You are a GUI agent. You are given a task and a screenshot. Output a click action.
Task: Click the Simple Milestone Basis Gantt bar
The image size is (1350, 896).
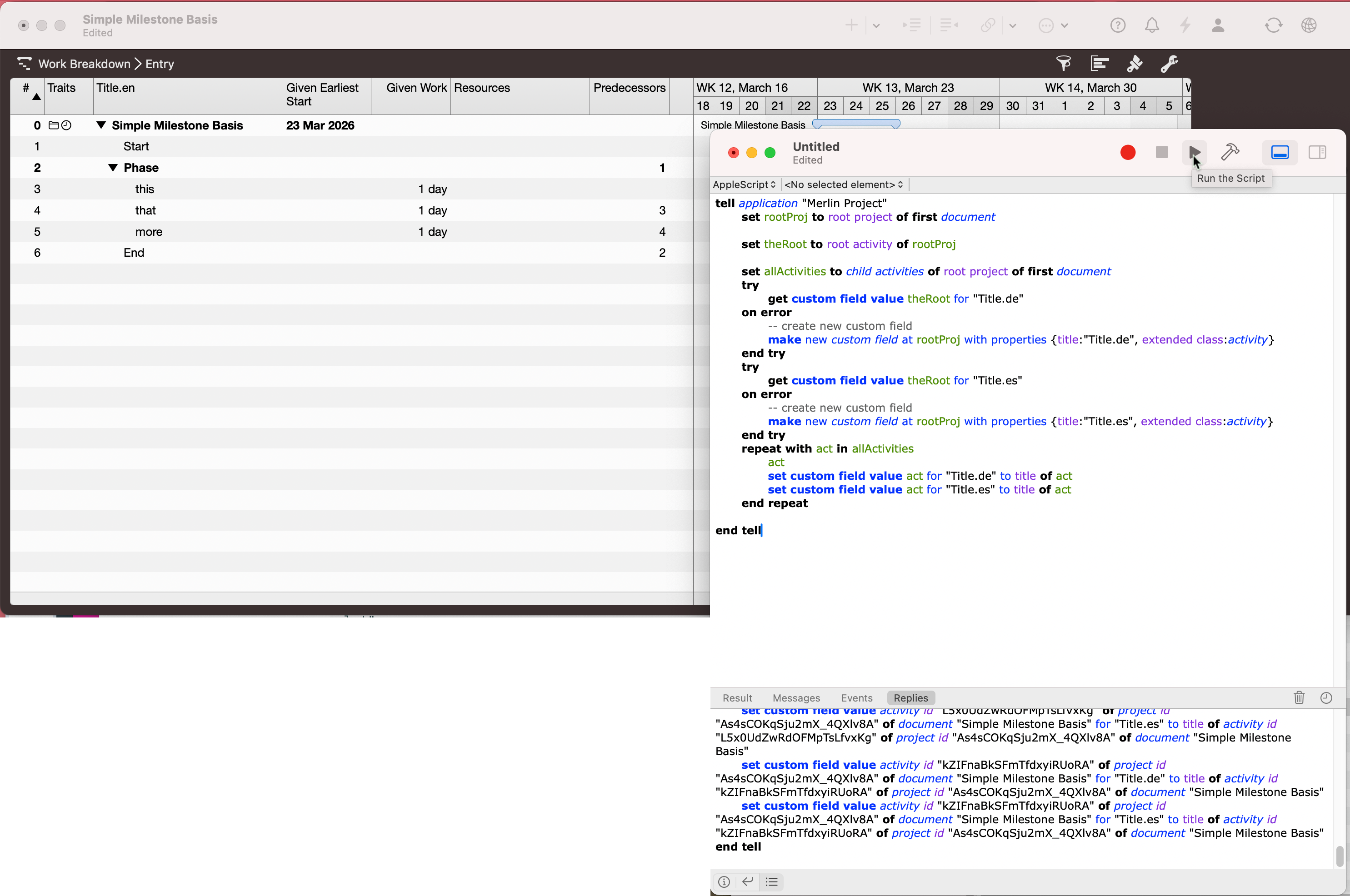coord(855,124)
